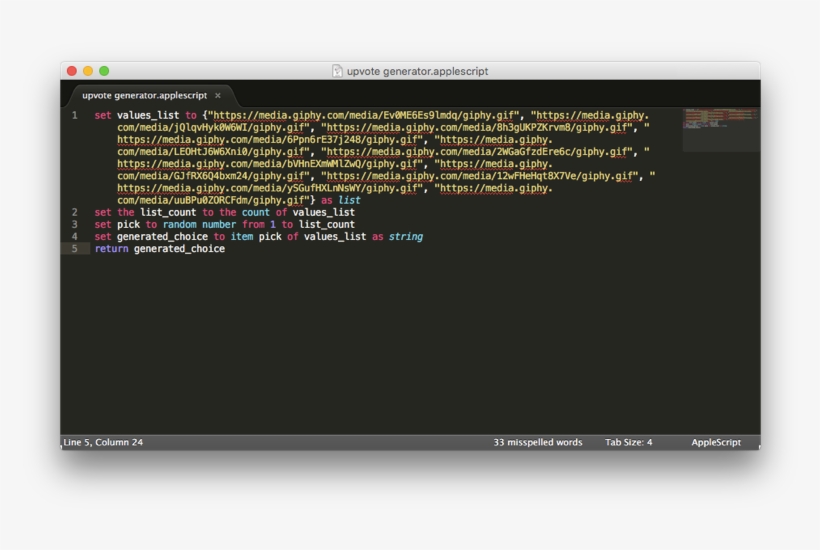This screenshot has height=550, width=820.
Task: Click line number 5 in the gutter
Action: point(74,249)
